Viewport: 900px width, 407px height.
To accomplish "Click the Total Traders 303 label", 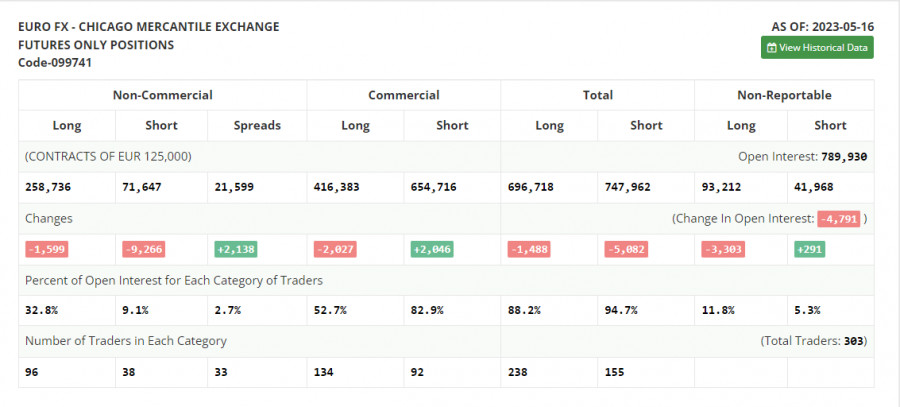I will (815, 341).
